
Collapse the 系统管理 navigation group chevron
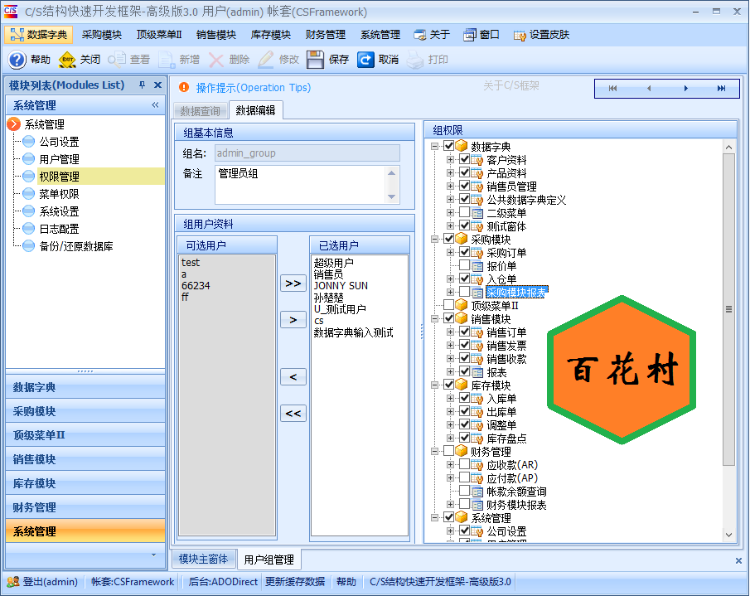[155, 105]
